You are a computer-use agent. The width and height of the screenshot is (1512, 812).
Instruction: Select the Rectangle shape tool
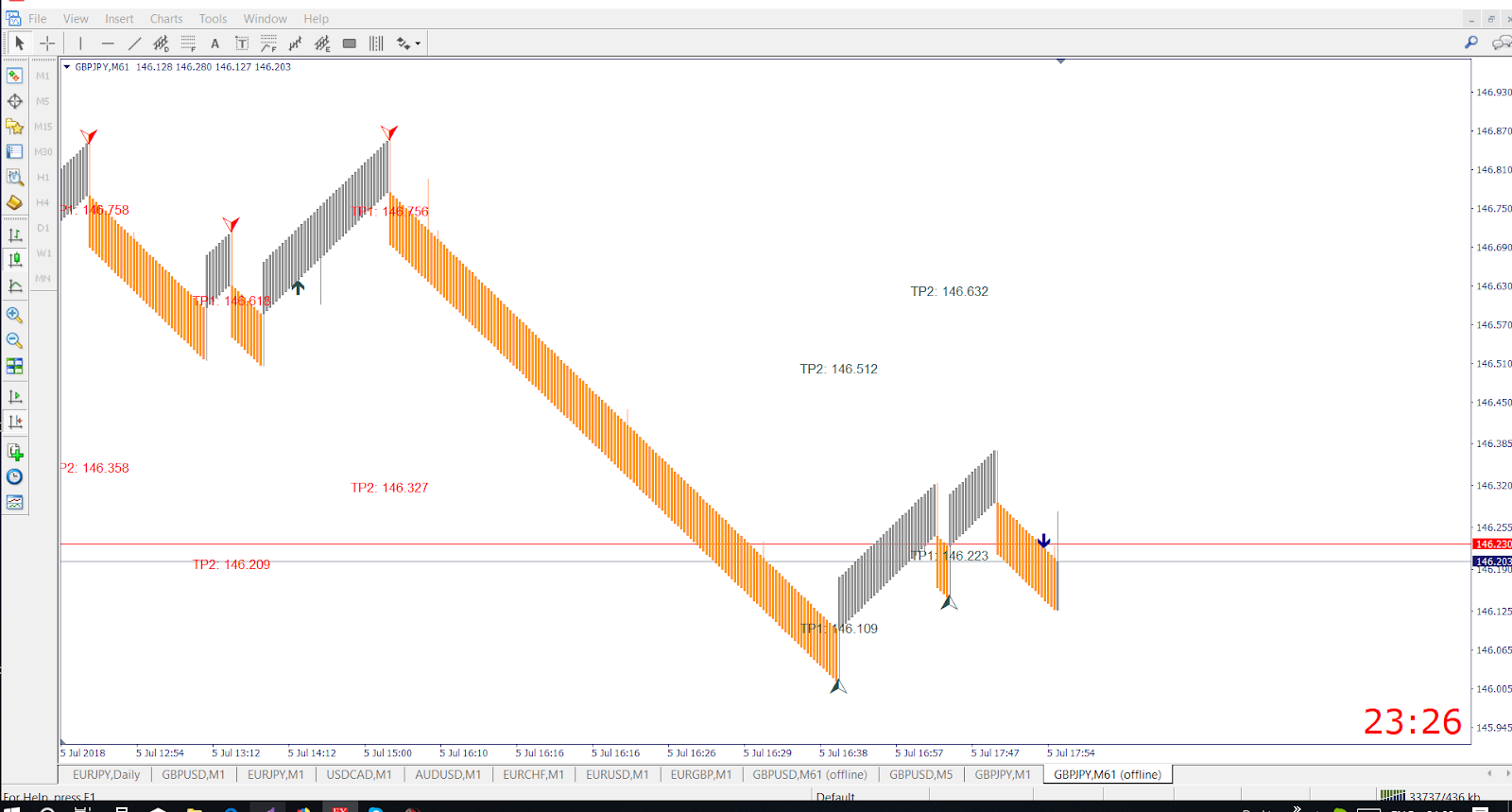(x=350, y=43)
